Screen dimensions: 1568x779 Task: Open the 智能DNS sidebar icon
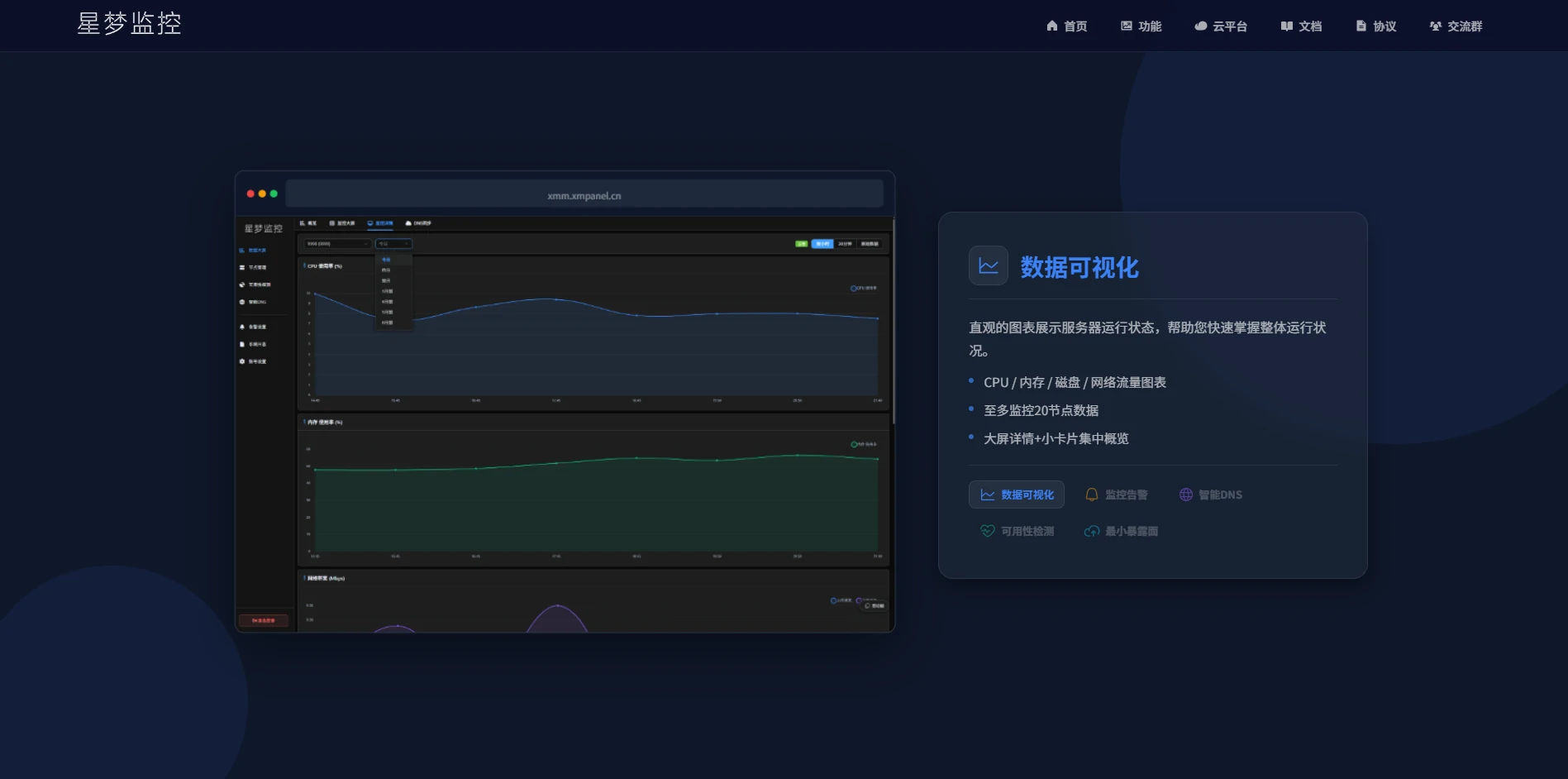[242, 302]
